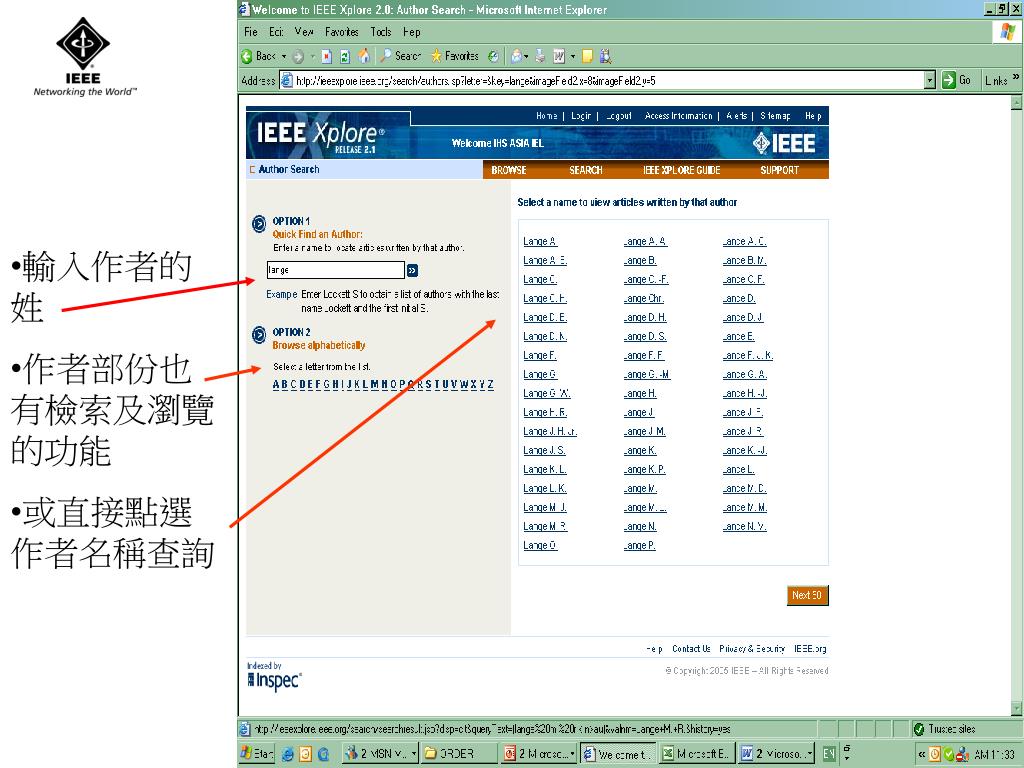Click the Home icon in toolbar
This screenshot has width=1024, height=768.
click(363, 57)
